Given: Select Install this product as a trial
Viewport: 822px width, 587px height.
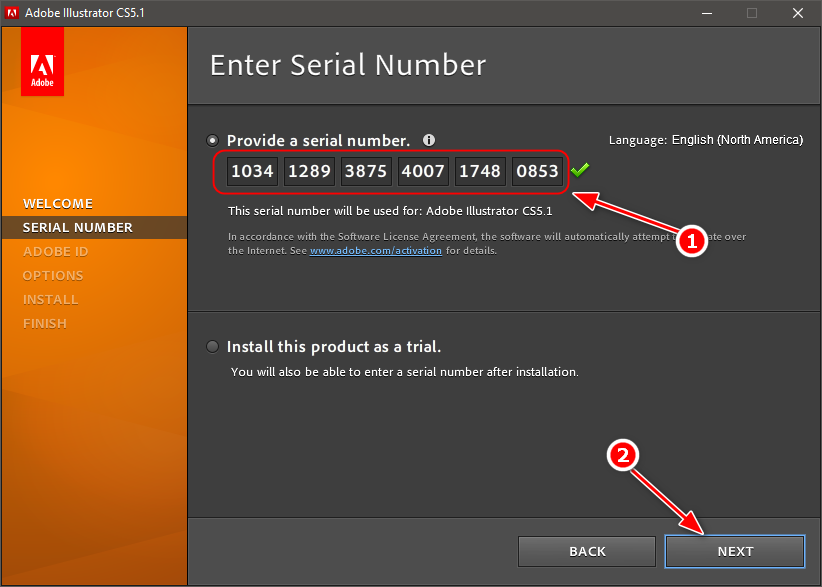Looking at the screenshot, I should click(212, 347).
